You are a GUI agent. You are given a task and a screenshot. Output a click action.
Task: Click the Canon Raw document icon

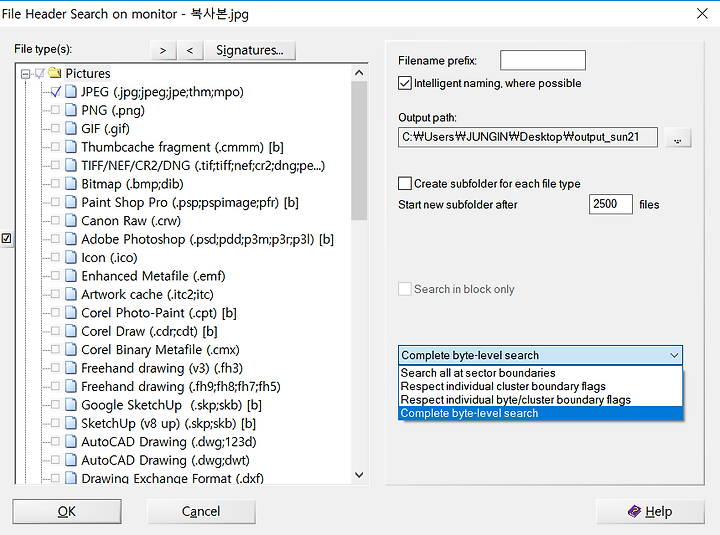71,220
